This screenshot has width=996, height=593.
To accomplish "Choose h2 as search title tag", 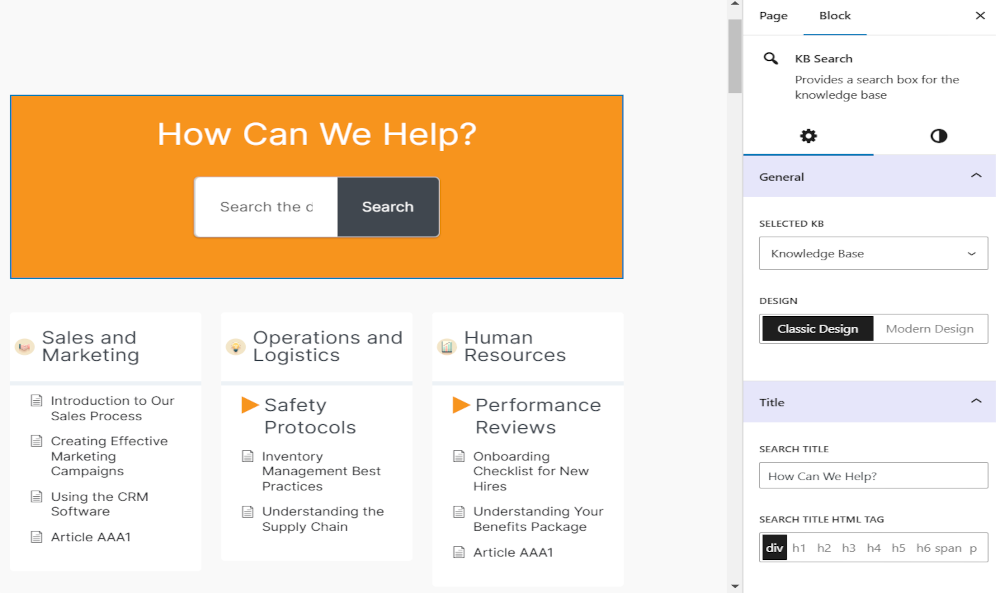I will click(x=824, y=548).
